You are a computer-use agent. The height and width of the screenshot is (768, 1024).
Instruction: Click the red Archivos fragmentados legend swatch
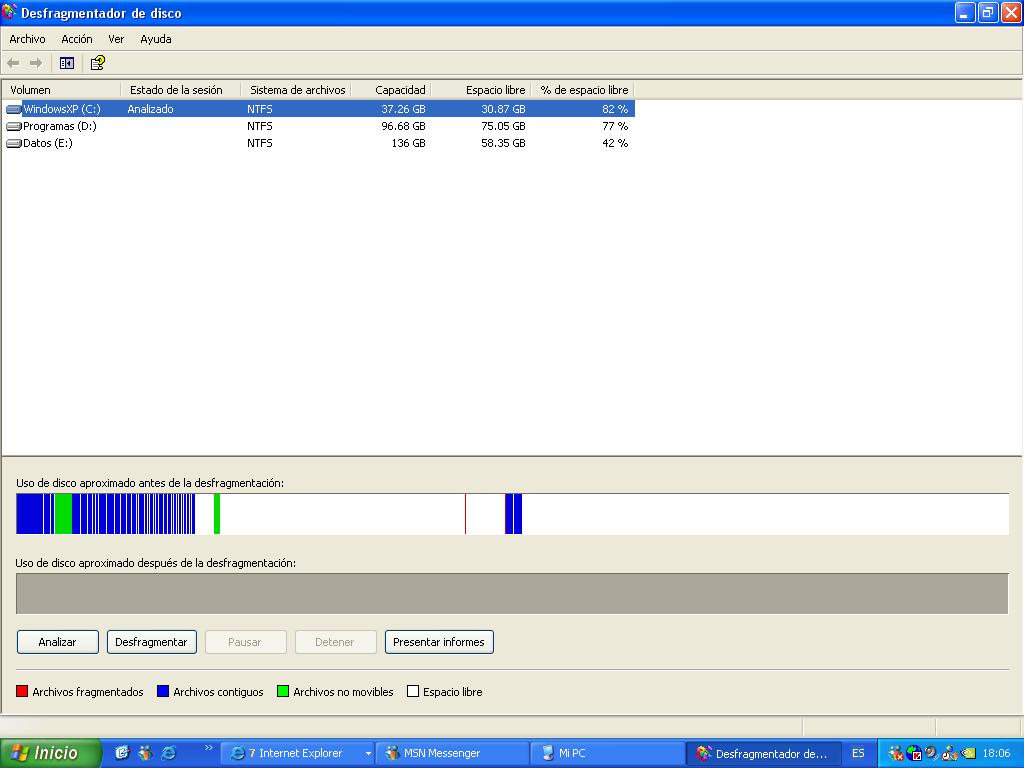[x=22, y=692]
